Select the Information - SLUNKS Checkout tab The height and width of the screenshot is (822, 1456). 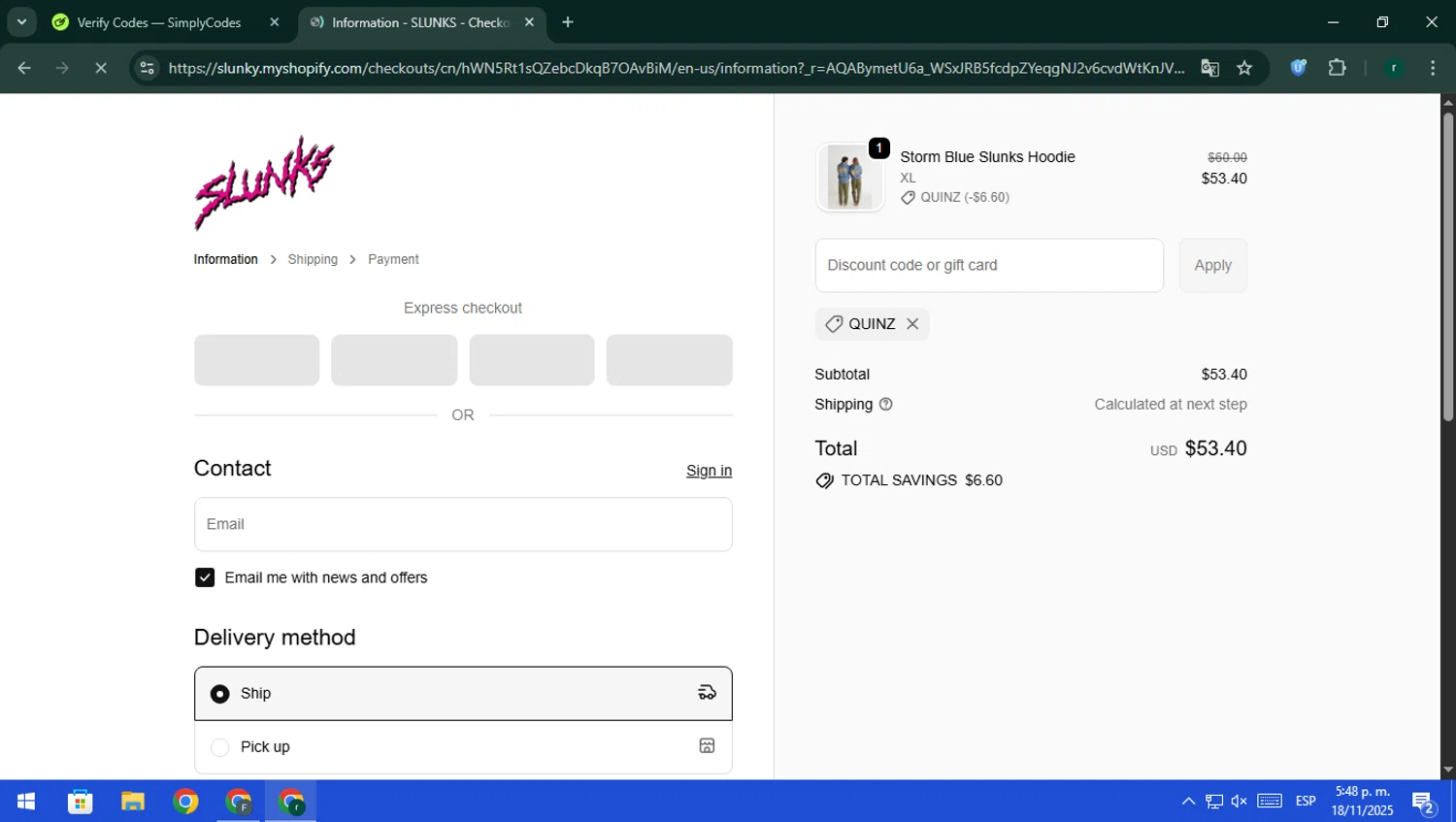[419, 22]
